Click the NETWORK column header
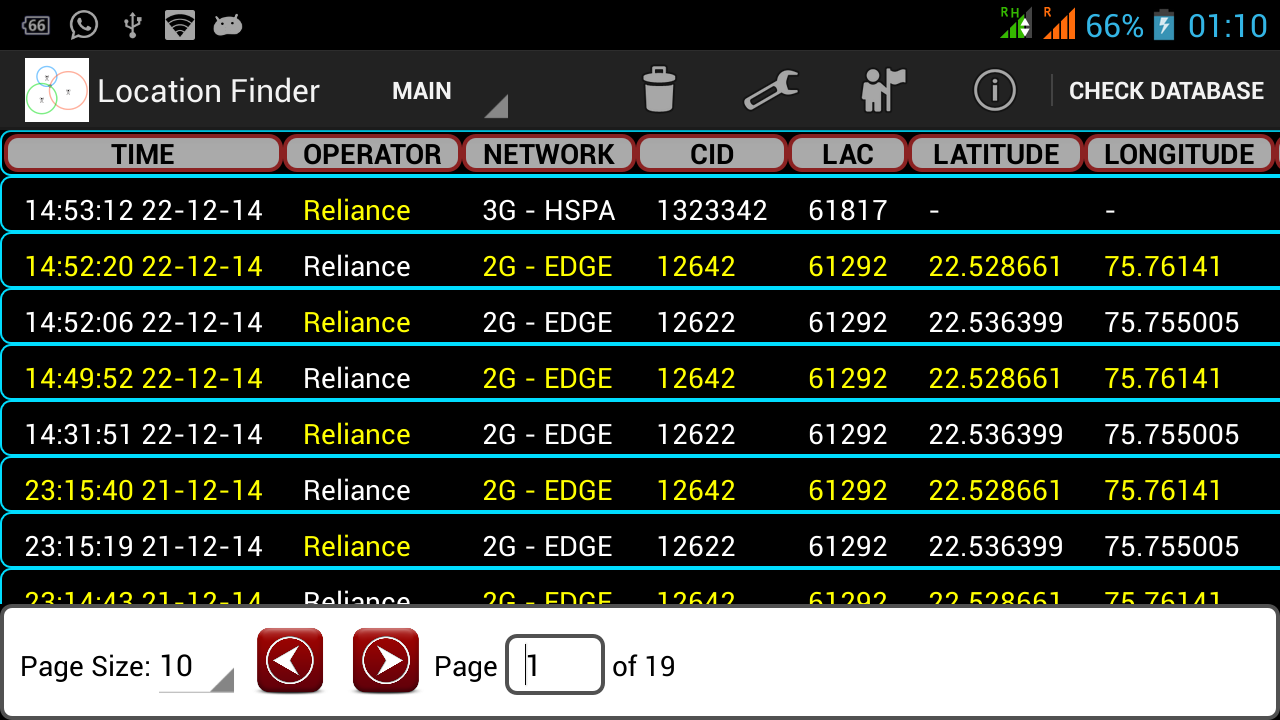1280x720 pixels. tap(549, 154)
